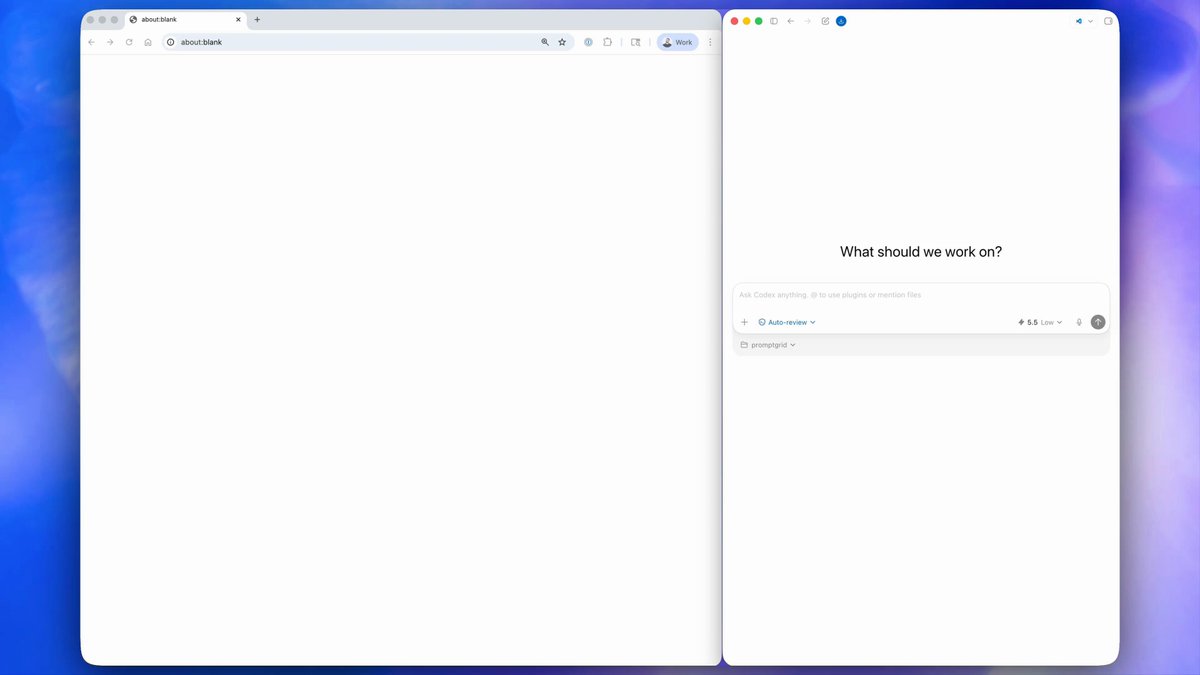The width and height of the screenshot is (1200, 675).
Task: Close the about:blank tab
Action: tap(238, 19)
